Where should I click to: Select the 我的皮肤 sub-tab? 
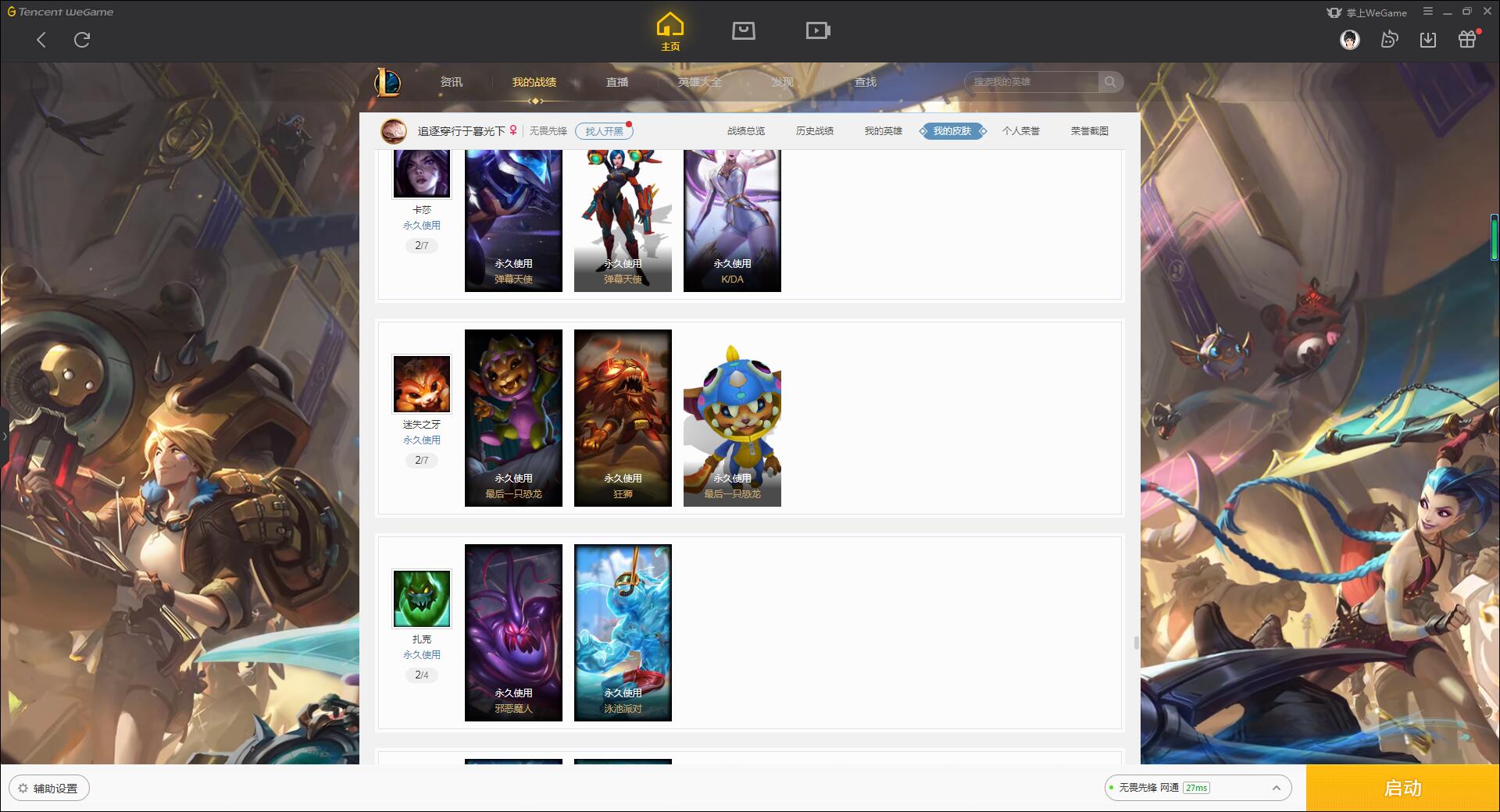coord(952,131)
